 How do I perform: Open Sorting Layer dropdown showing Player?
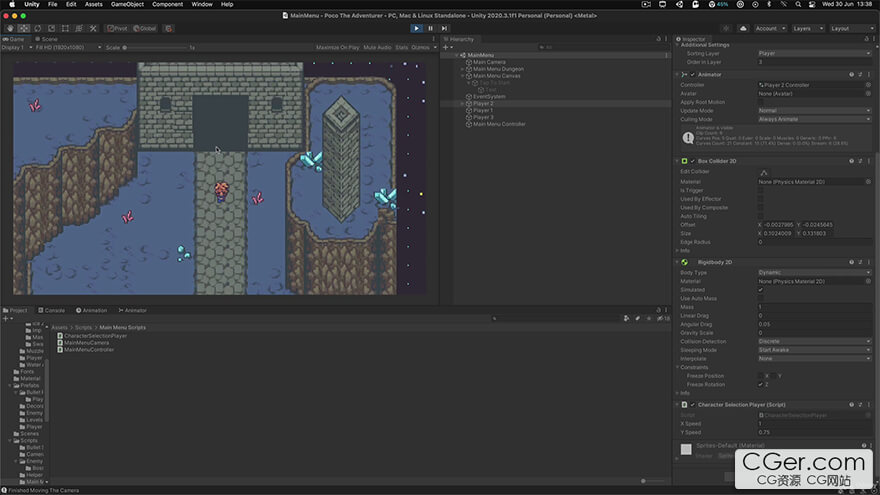click(814, 53)
